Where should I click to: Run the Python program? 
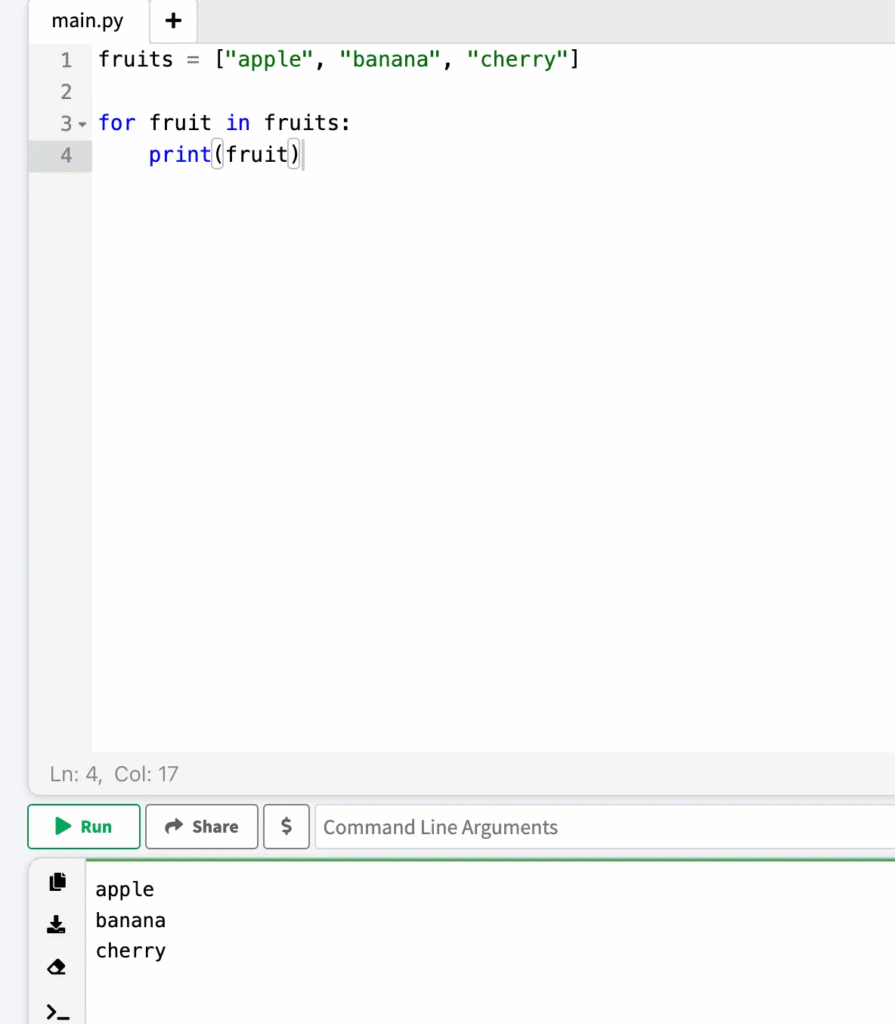pos(84,827)
